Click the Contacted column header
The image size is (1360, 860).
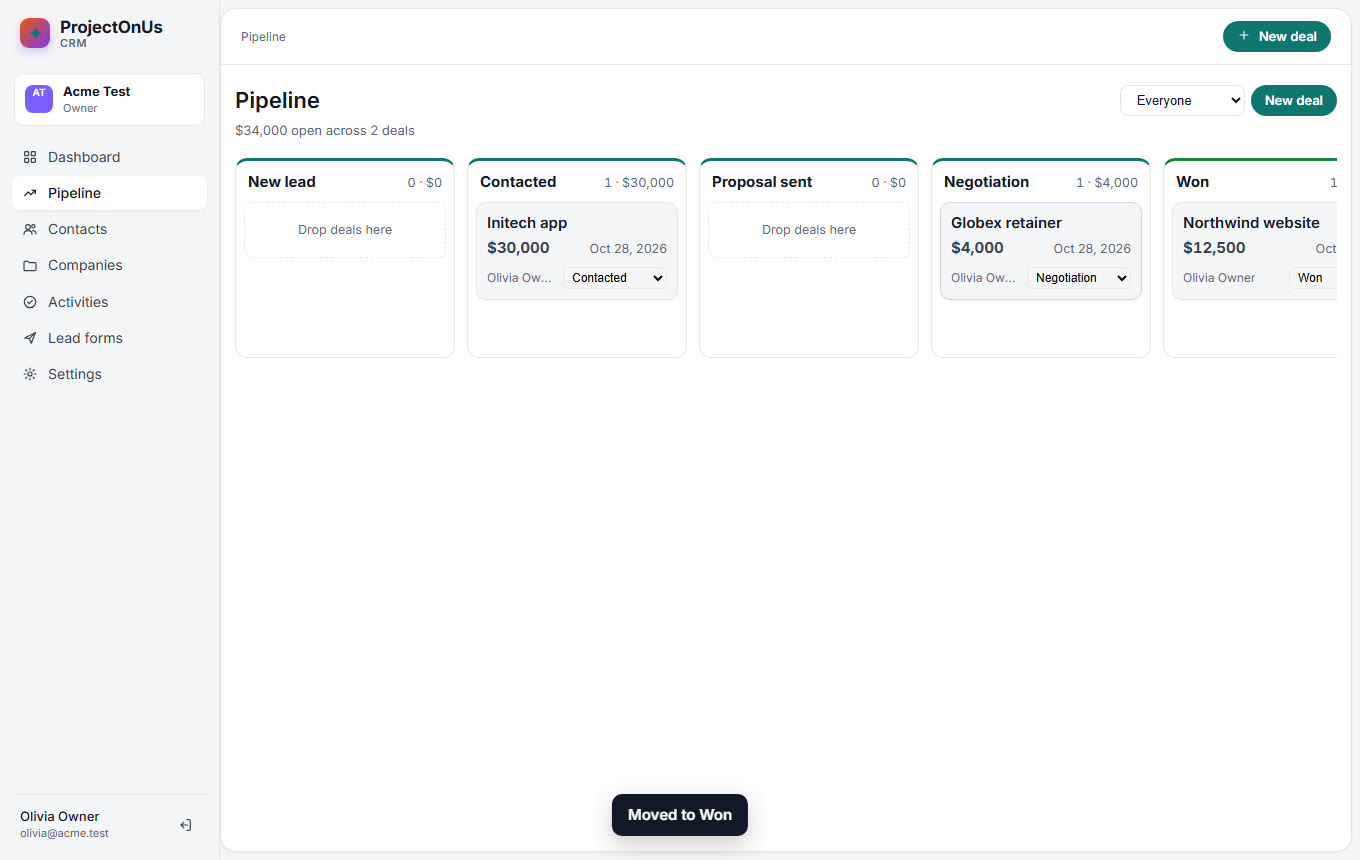pyautogui.click(x=518, y=182)
